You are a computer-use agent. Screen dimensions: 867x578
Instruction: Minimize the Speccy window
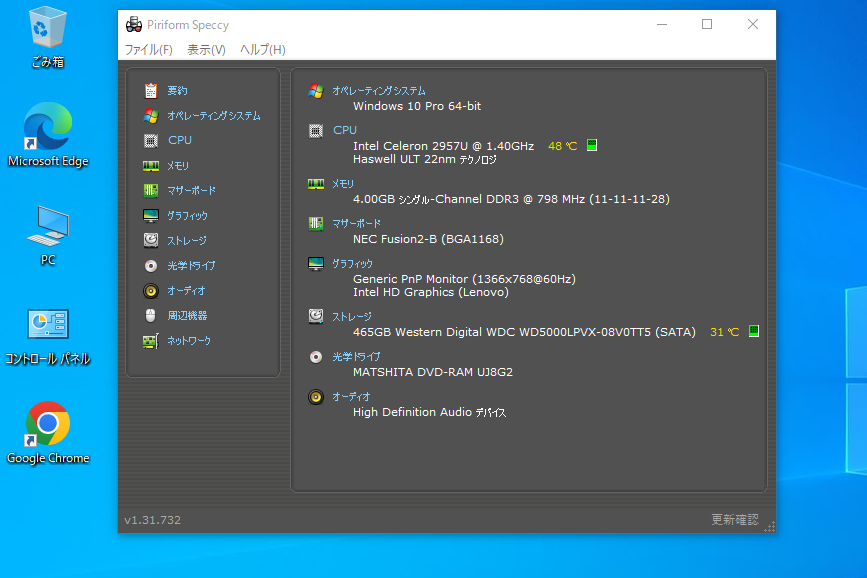(662, 24)
